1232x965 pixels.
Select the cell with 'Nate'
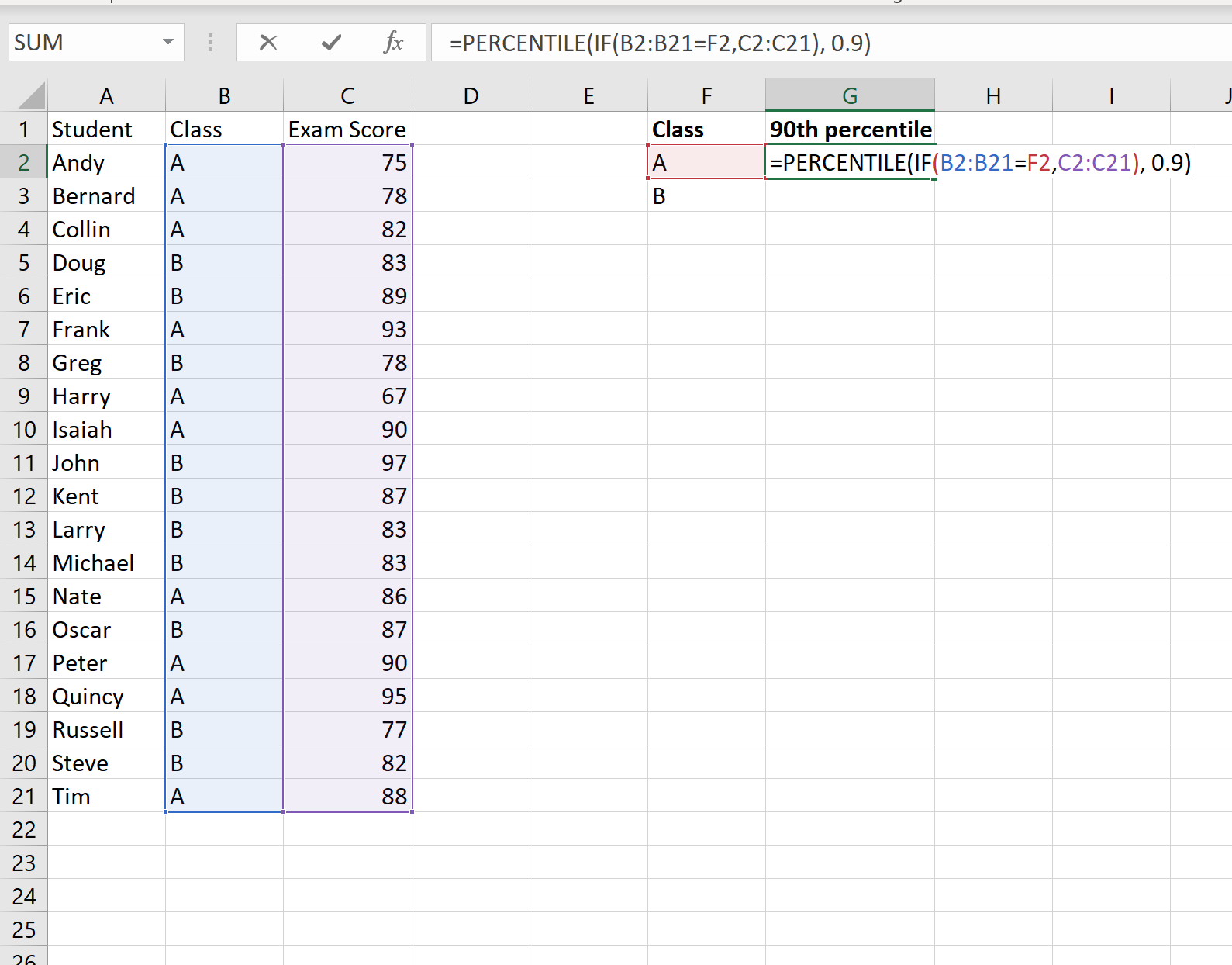point(106,596)
